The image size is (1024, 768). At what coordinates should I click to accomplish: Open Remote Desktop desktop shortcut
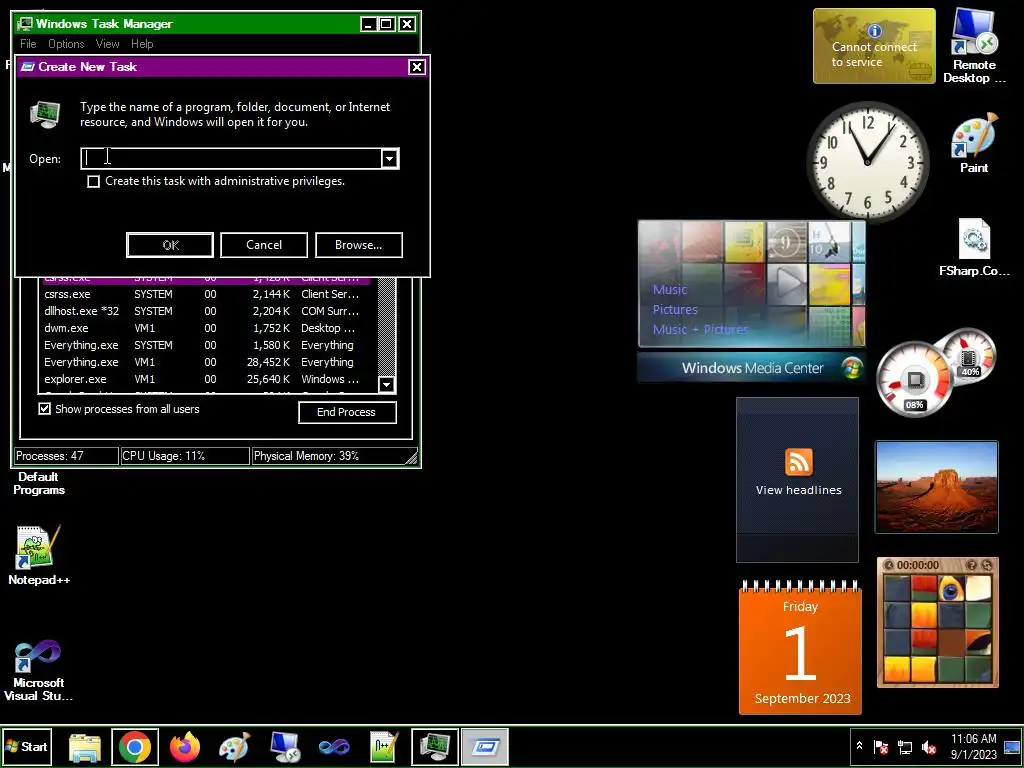(974, 46)
